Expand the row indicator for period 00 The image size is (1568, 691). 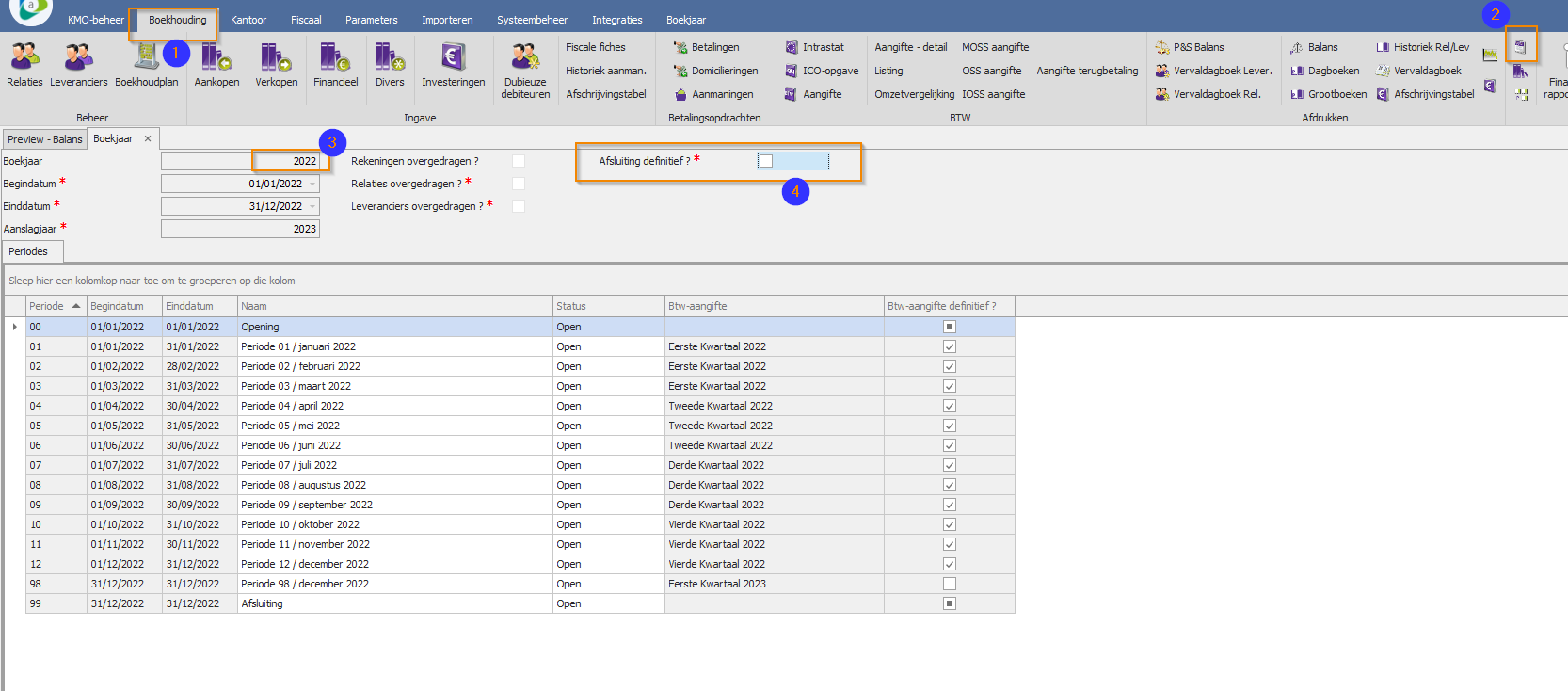[x=14, y=327]
